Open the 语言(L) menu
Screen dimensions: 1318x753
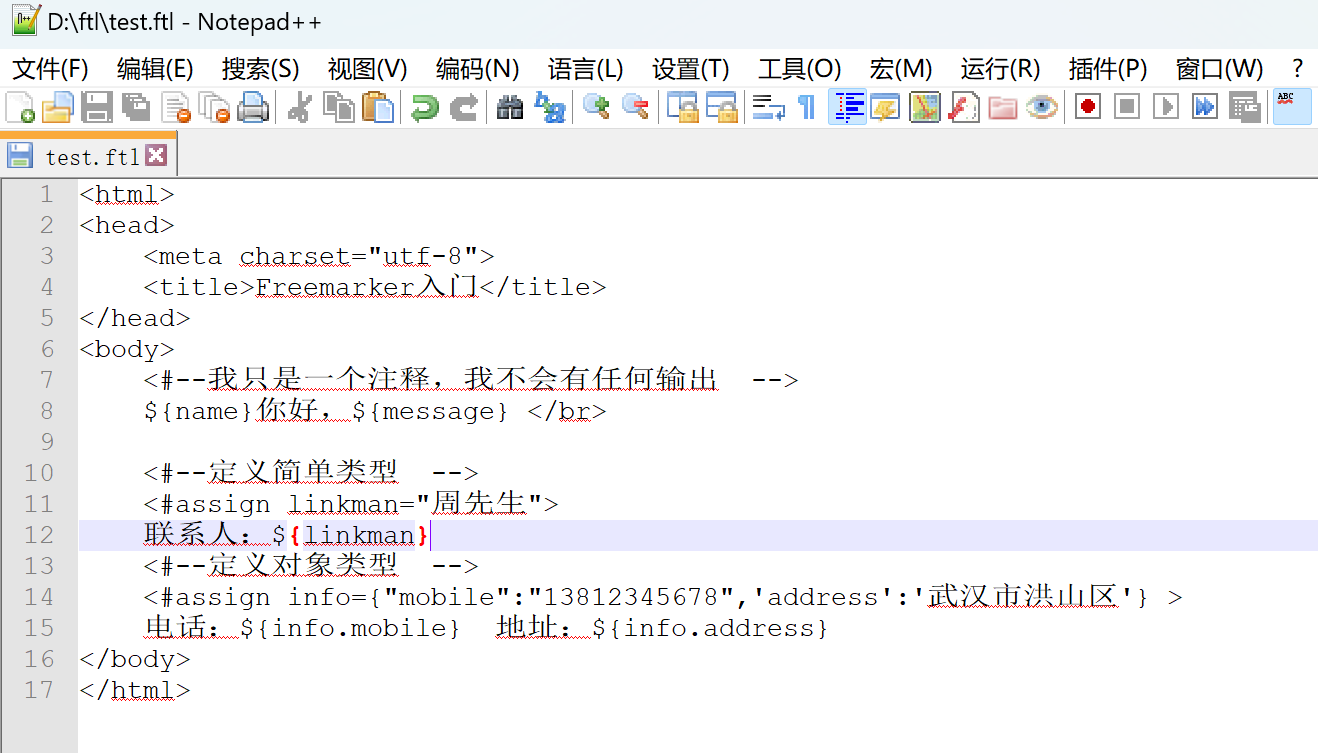(585, 69)
